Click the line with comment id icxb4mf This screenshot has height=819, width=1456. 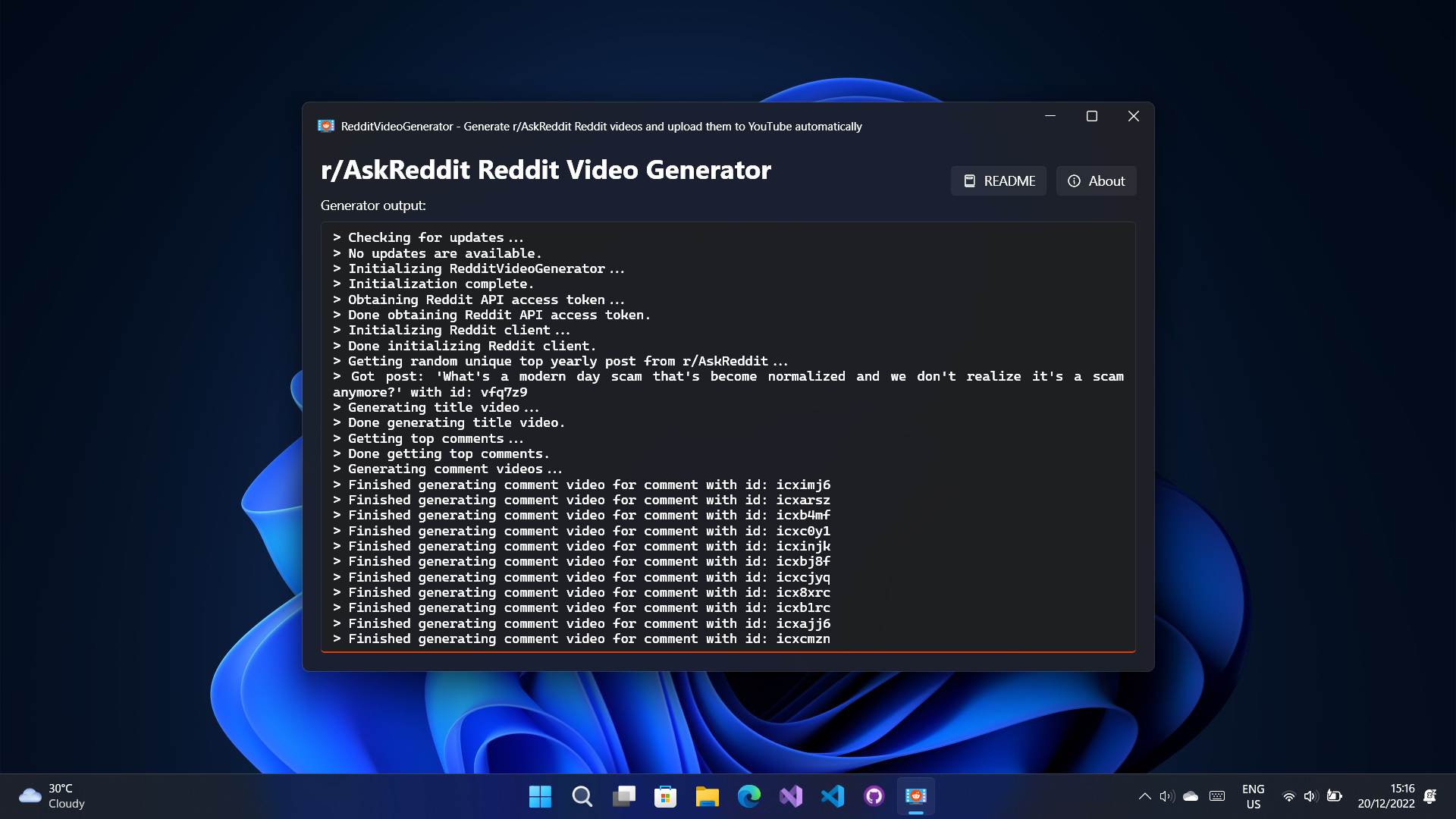[x=582, y=515]
